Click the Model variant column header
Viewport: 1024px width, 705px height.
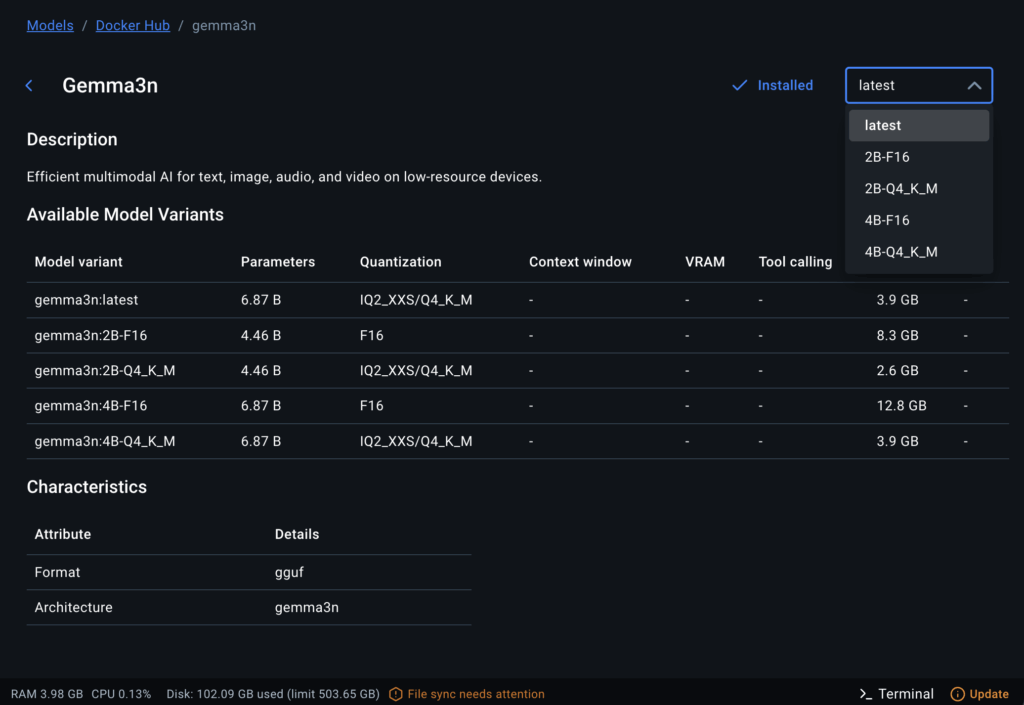point(78,262)
